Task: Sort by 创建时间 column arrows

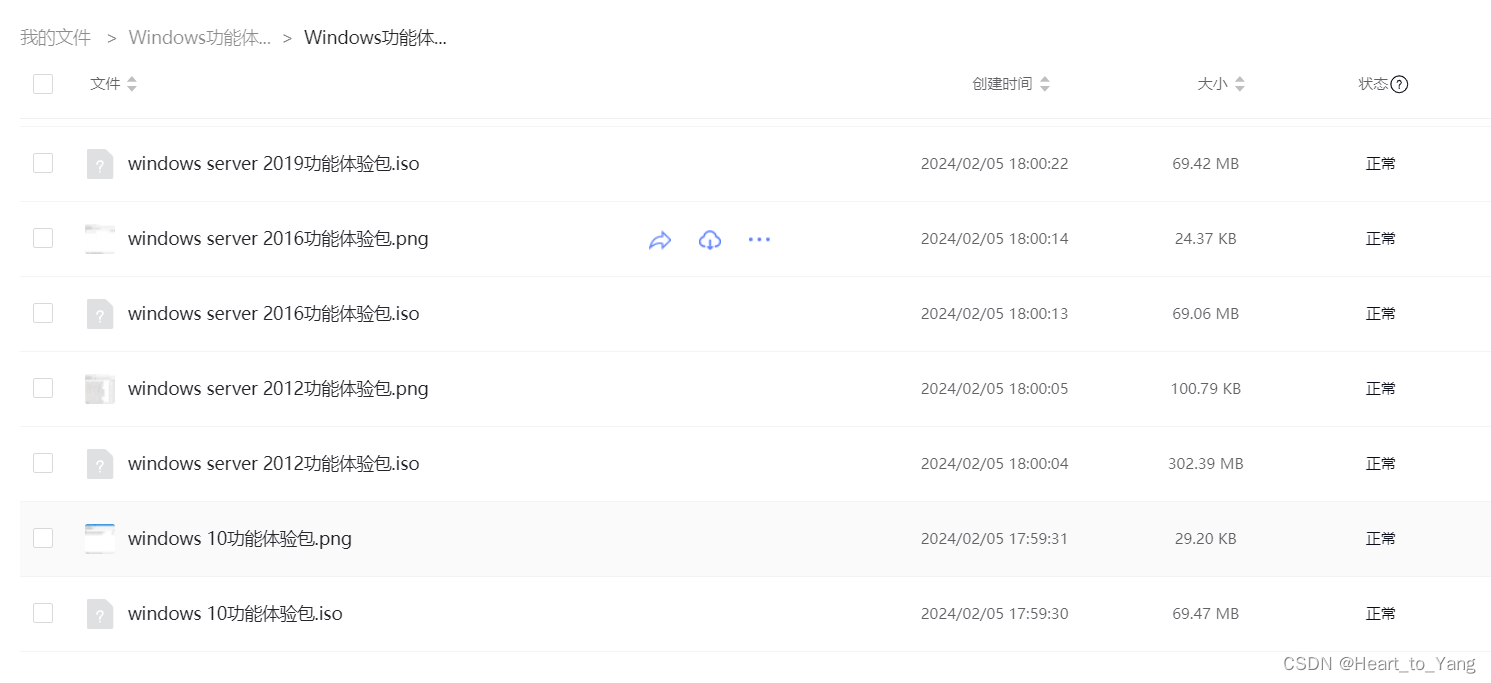Action: click(x=1045, y=84)
